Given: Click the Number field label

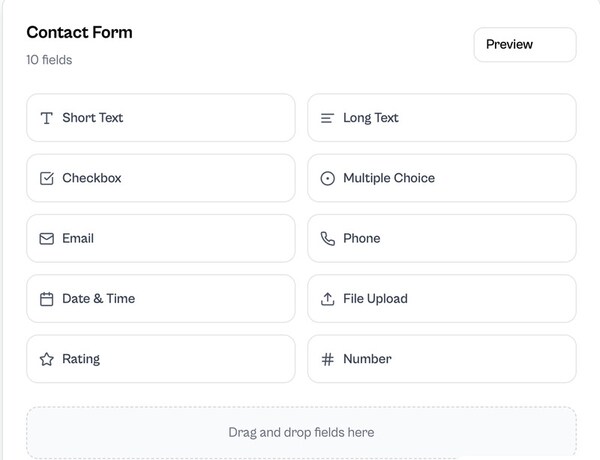Looking at the screenshot, I should point(367,359).
